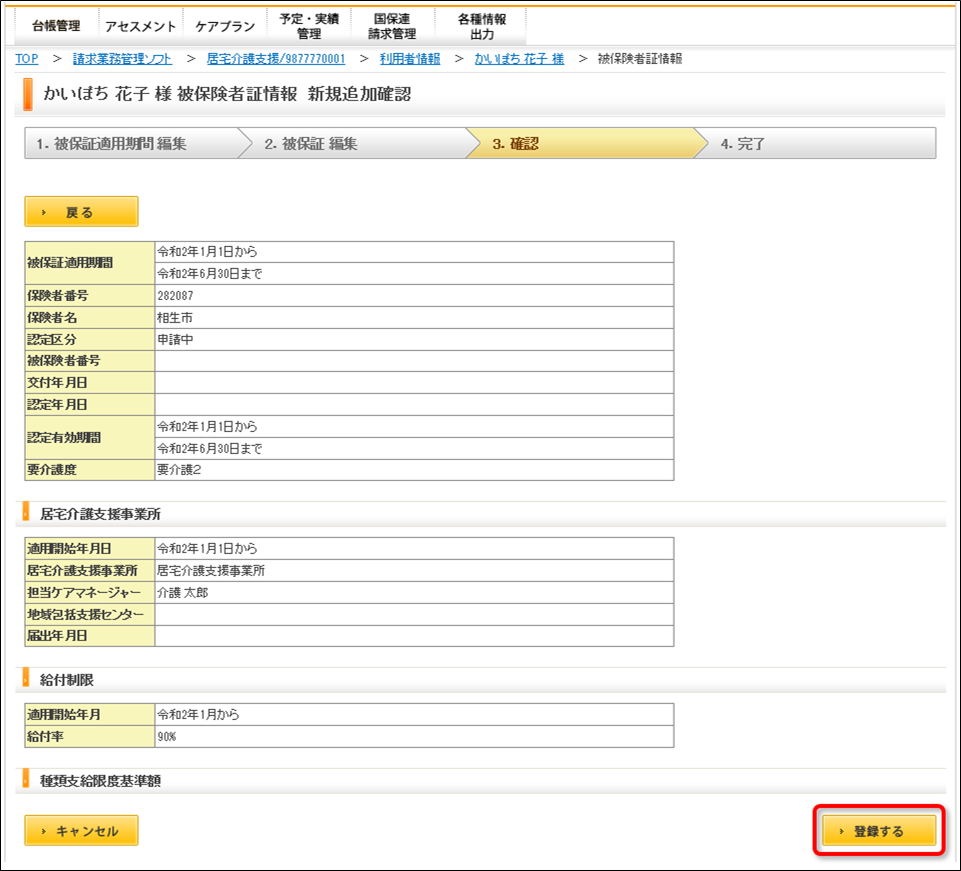961x871 pixels.
Task: Open the 利用者情報 breadcrumb link
Action: pyautogui.click(x=410, y=59)
